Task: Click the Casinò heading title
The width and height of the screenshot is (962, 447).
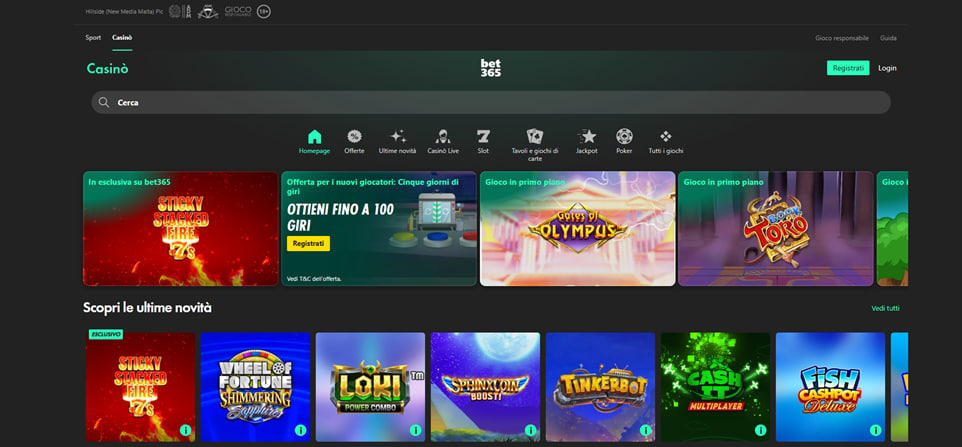Action: click(107, 69)
